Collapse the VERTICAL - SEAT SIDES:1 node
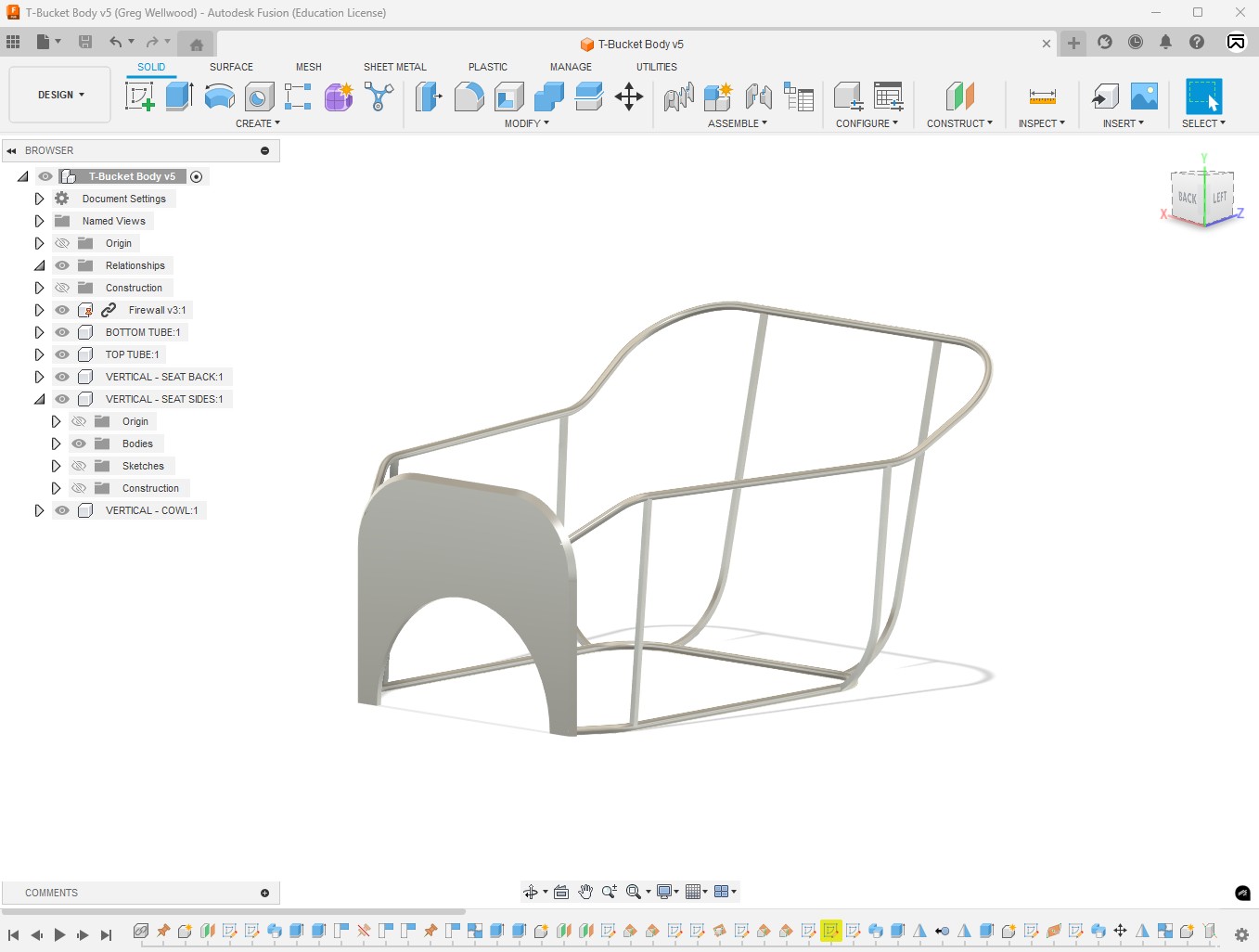This screenshot has height=952, width=1259. 39,399
